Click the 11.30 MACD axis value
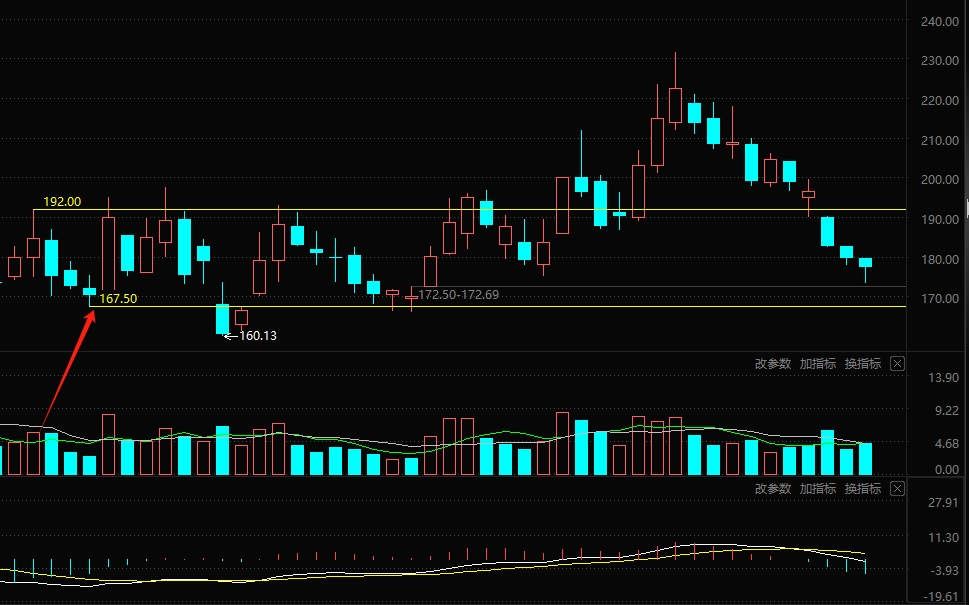 click(944, 538)
